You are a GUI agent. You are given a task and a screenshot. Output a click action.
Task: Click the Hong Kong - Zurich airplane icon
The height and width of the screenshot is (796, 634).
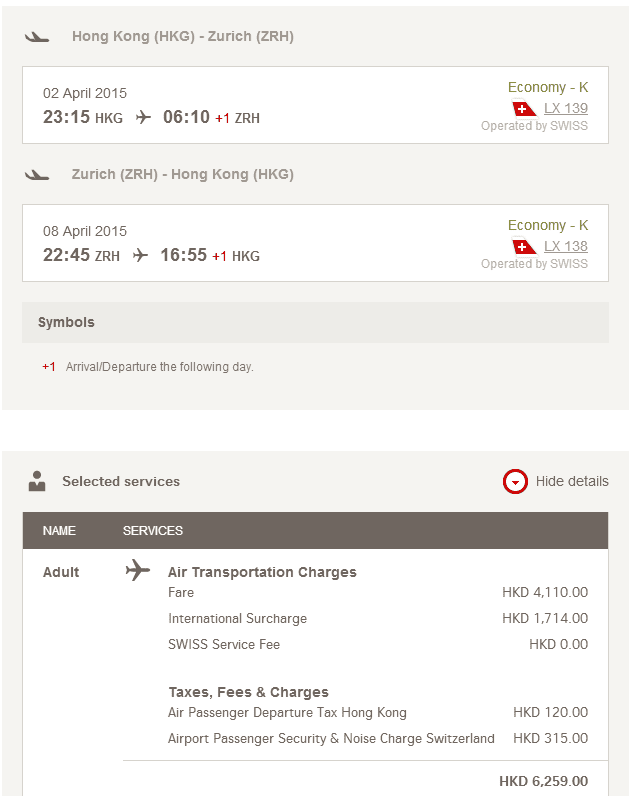[37, 37]
